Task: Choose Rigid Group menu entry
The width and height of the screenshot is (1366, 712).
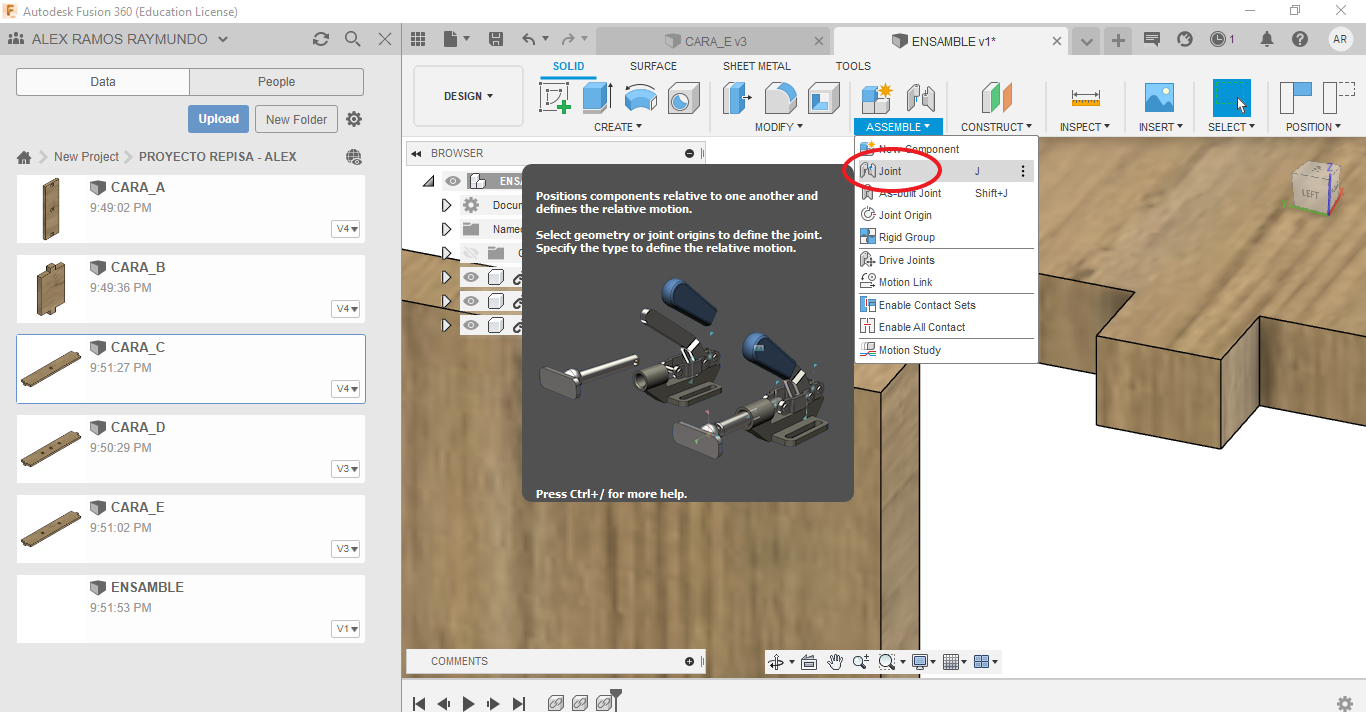Action: (x=945, y=237)
